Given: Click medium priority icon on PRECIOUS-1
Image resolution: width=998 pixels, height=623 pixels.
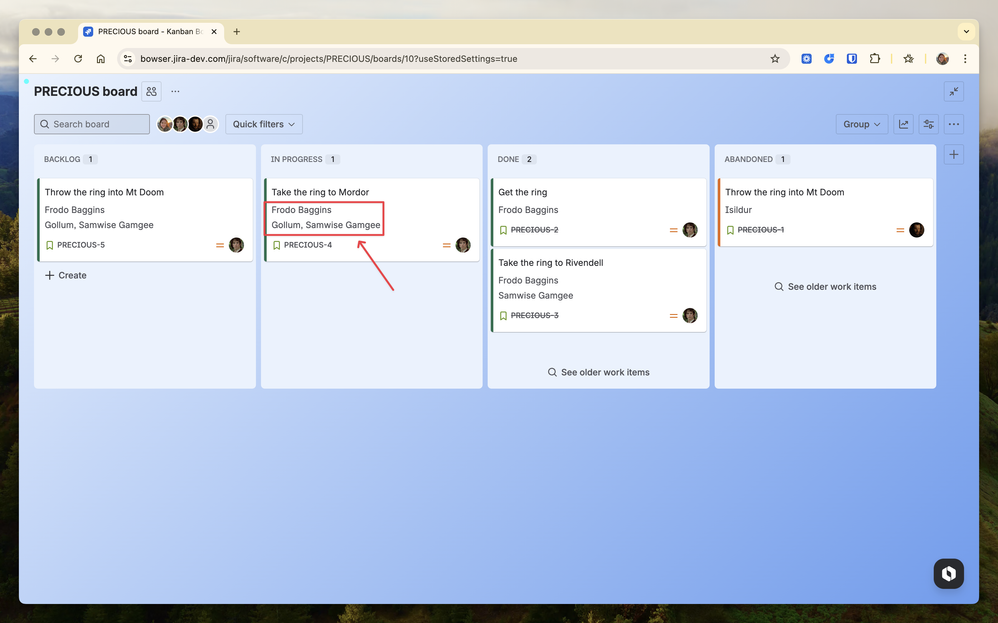Looking at the screenshot, I should coord(900,230).
